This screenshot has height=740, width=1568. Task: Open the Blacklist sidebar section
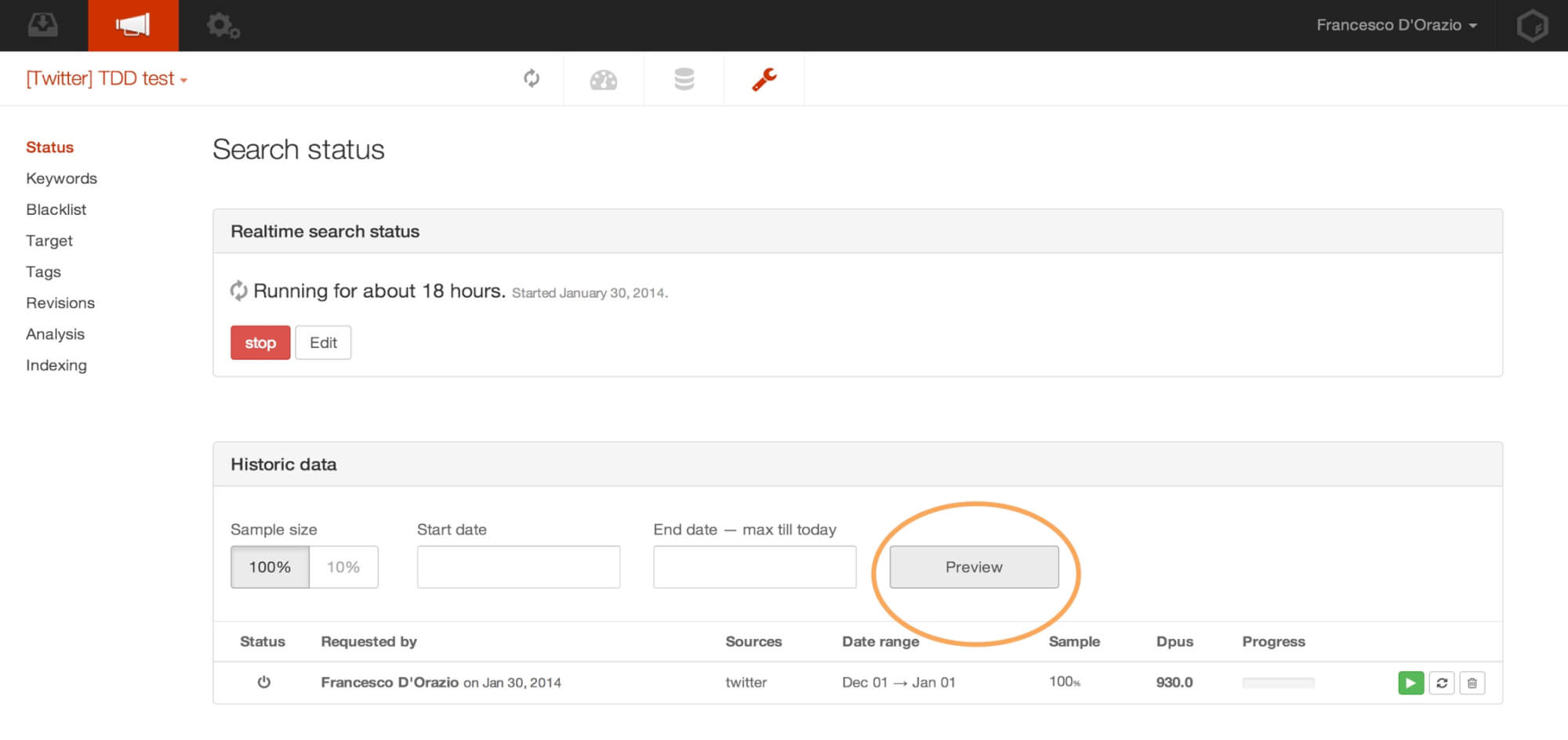[56, 209]
